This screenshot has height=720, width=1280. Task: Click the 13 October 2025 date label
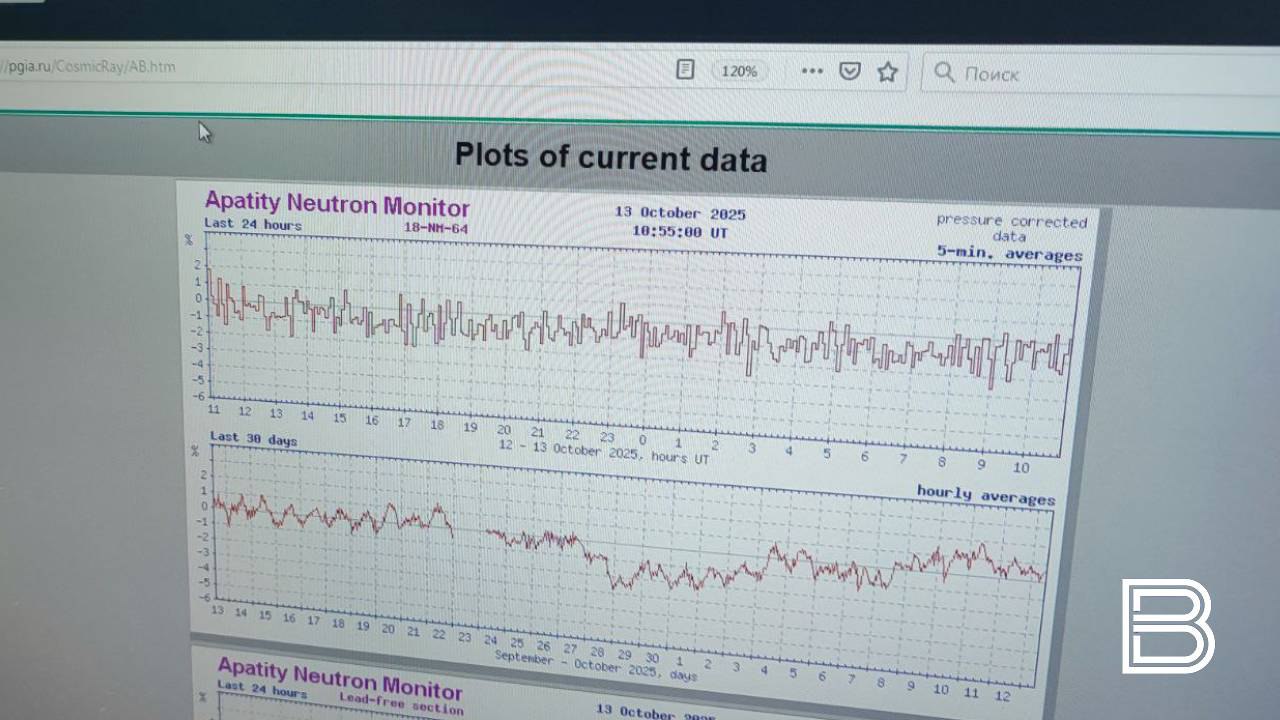click(680, 213)
